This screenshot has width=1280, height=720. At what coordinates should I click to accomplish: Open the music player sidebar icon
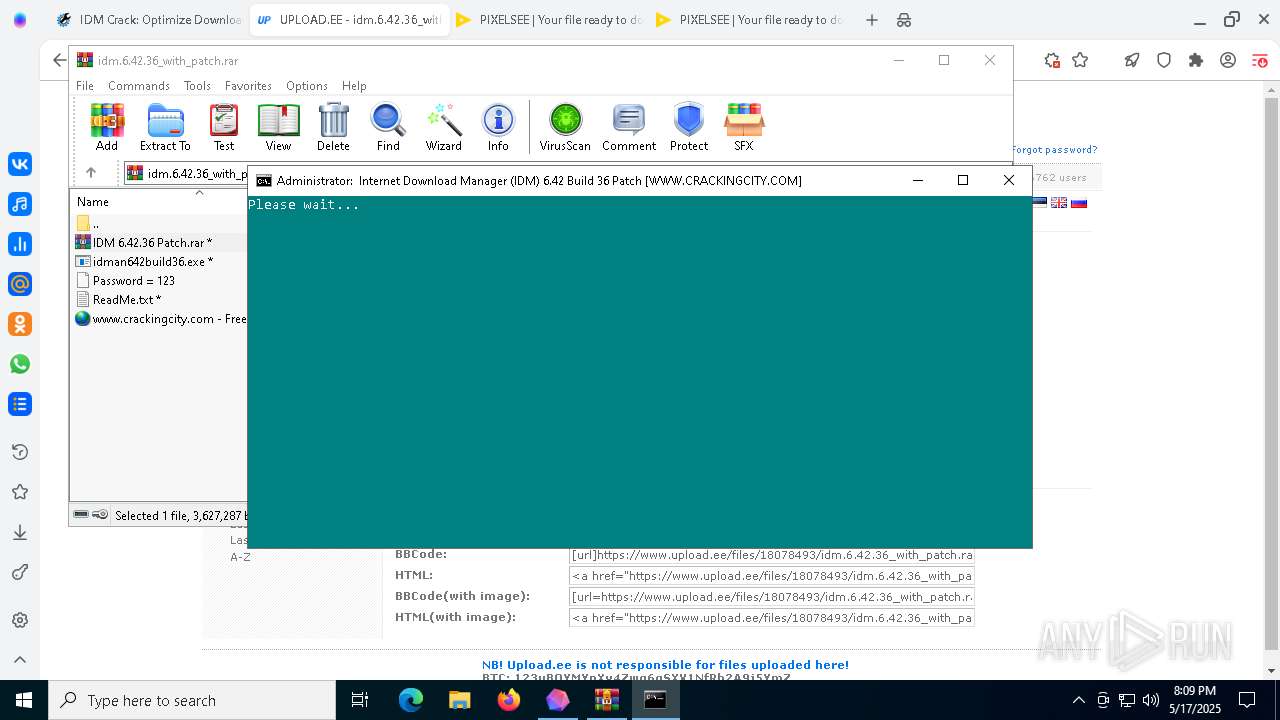(20, 204)
